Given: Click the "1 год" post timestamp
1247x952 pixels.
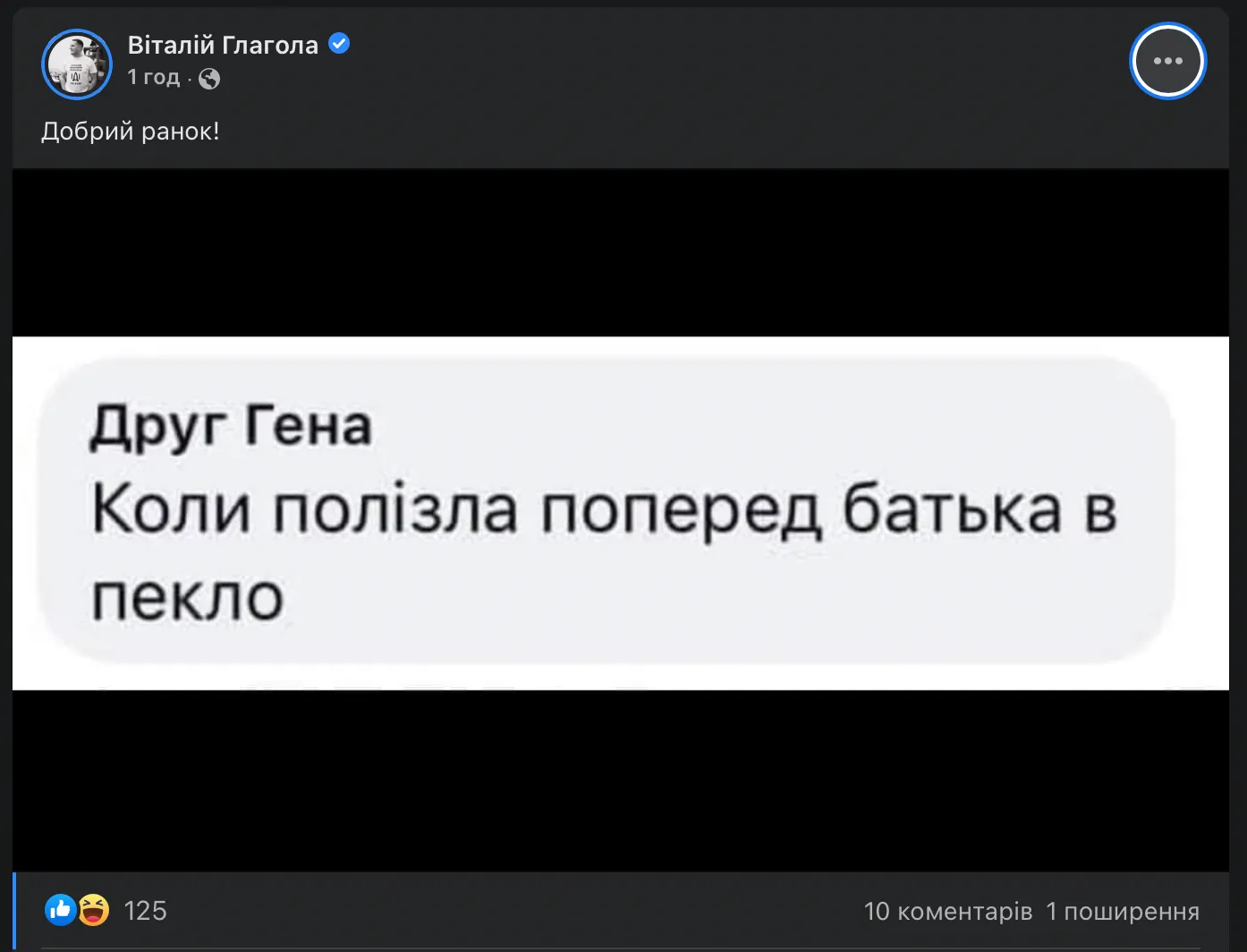Looking at the screenshot, I should (x=153, y=78).
